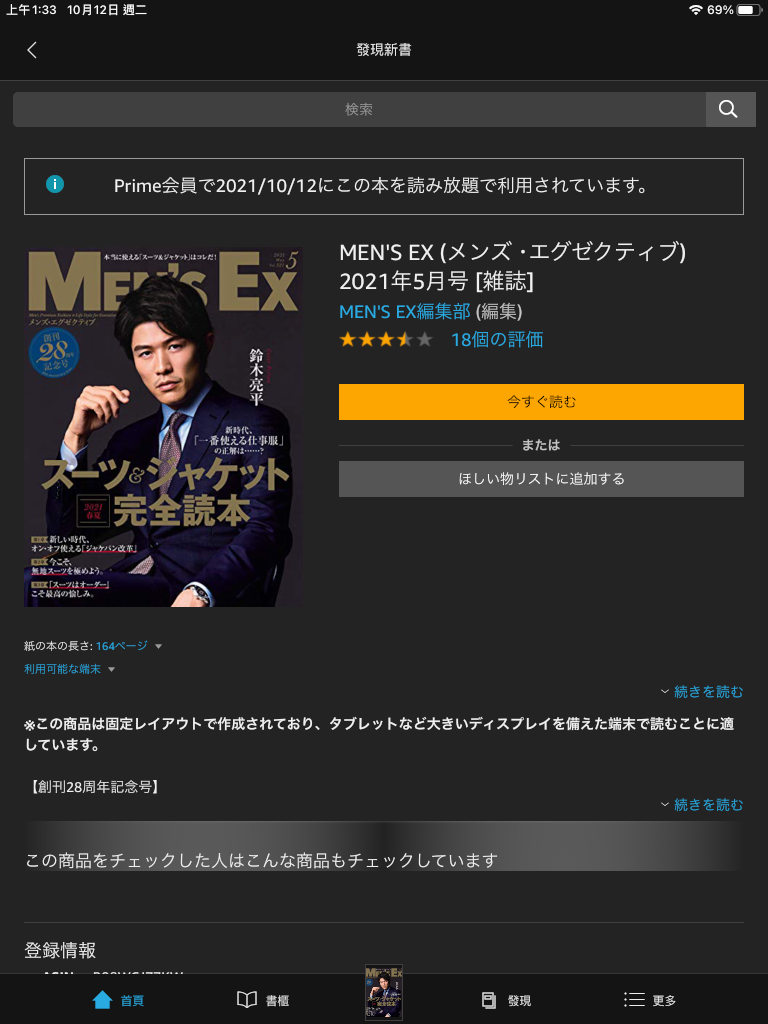
Task: Open the 更多 more menu icon
Action: pos(634,1000)
